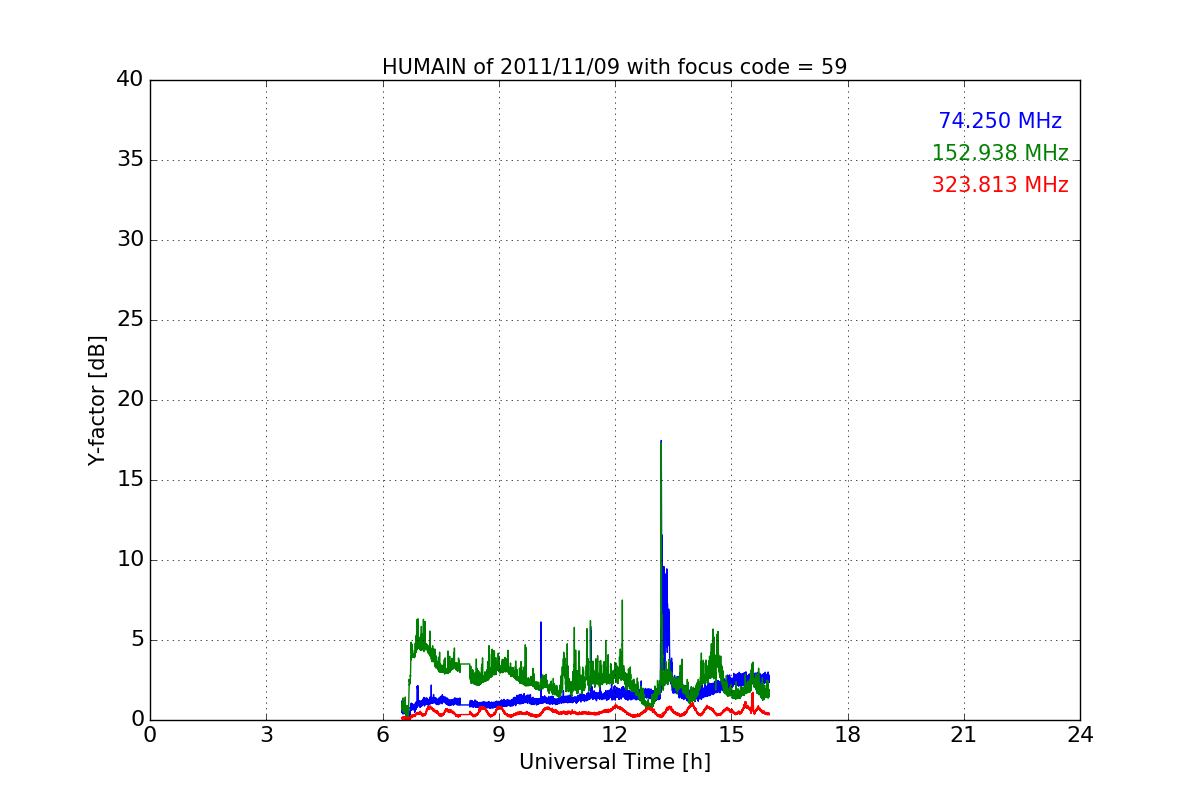Click x-axis tick label "6"
Image resolution: width=1200 pixels, height=800 pixels.
click(x=382, y=735)
